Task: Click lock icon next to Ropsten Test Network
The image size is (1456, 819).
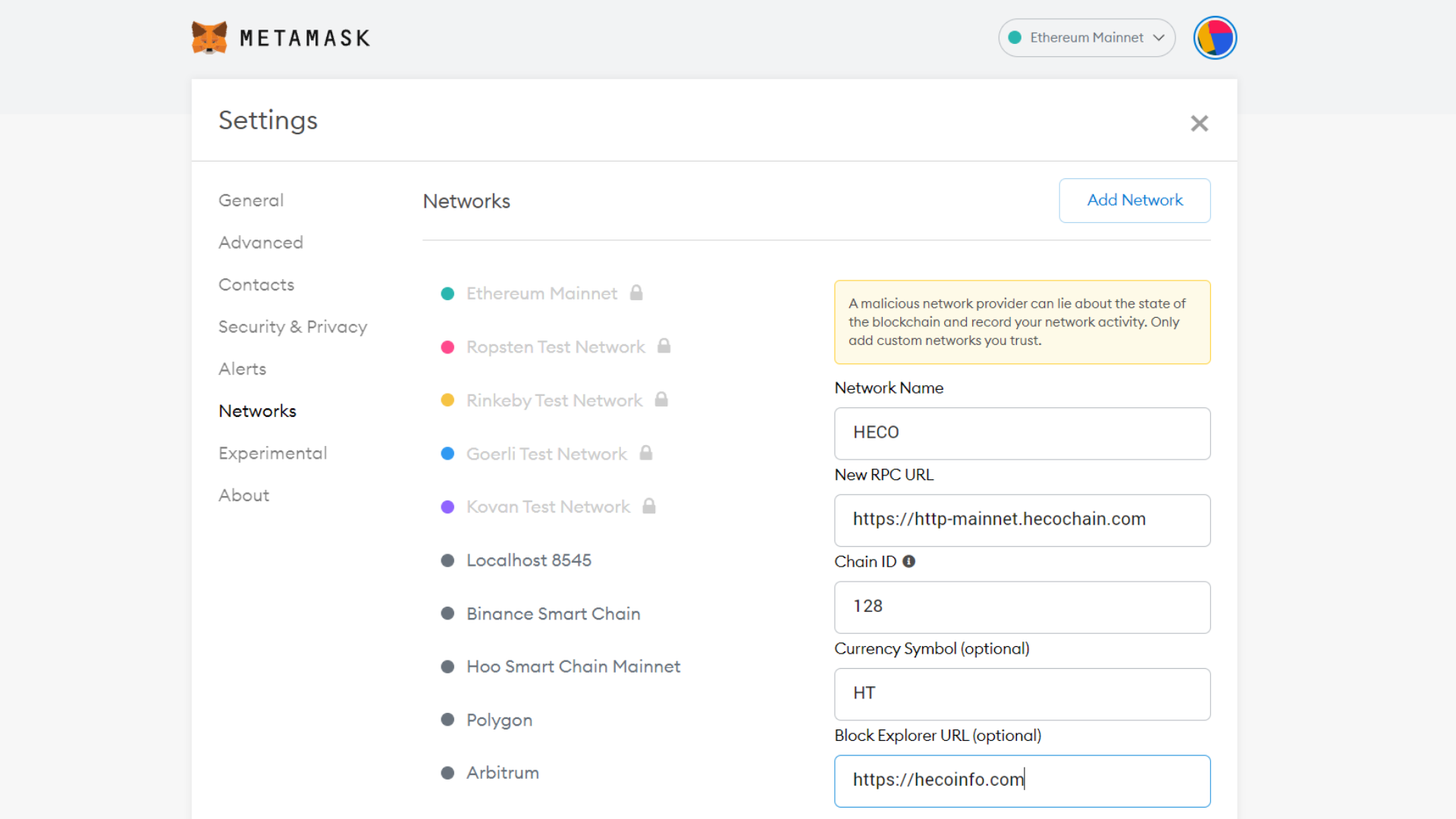Action: (x=664, y=346)
